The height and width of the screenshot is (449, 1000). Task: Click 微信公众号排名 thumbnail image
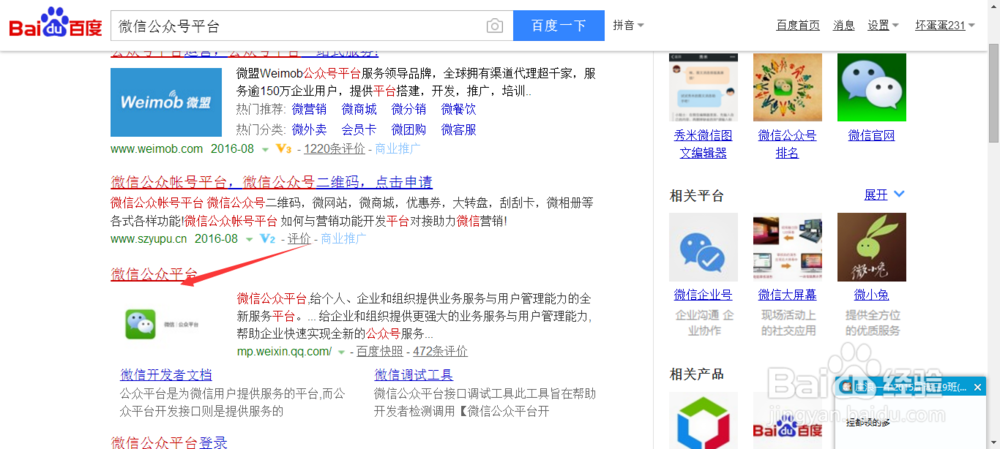coord(788,87)
